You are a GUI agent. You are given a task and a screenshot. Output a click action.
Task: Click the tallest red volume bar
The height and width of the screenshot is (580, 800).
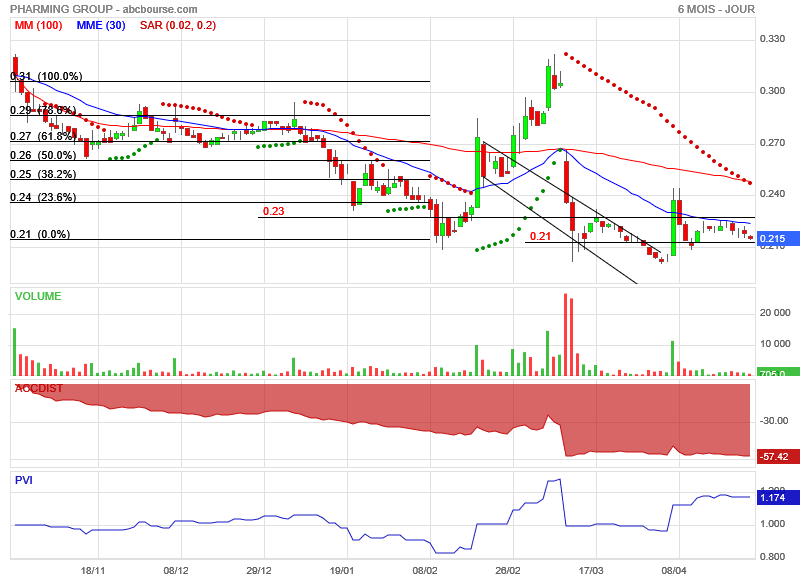pyautogui.click(x=565, y=335)
